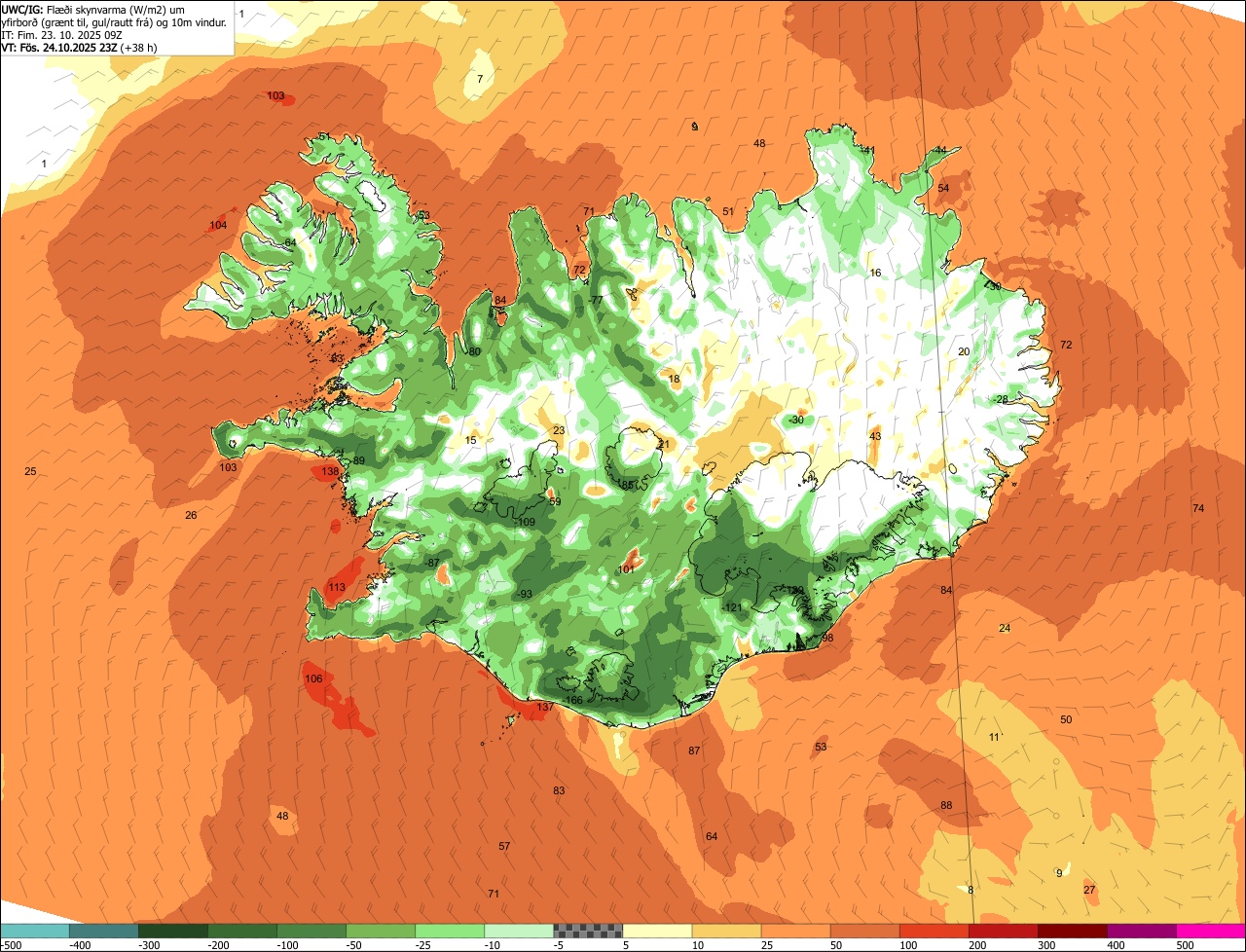Viewport: 1246px width, 952px height.
Task: Click the map value '106' southwest of Iceland
Action: (x=313, y=678)
